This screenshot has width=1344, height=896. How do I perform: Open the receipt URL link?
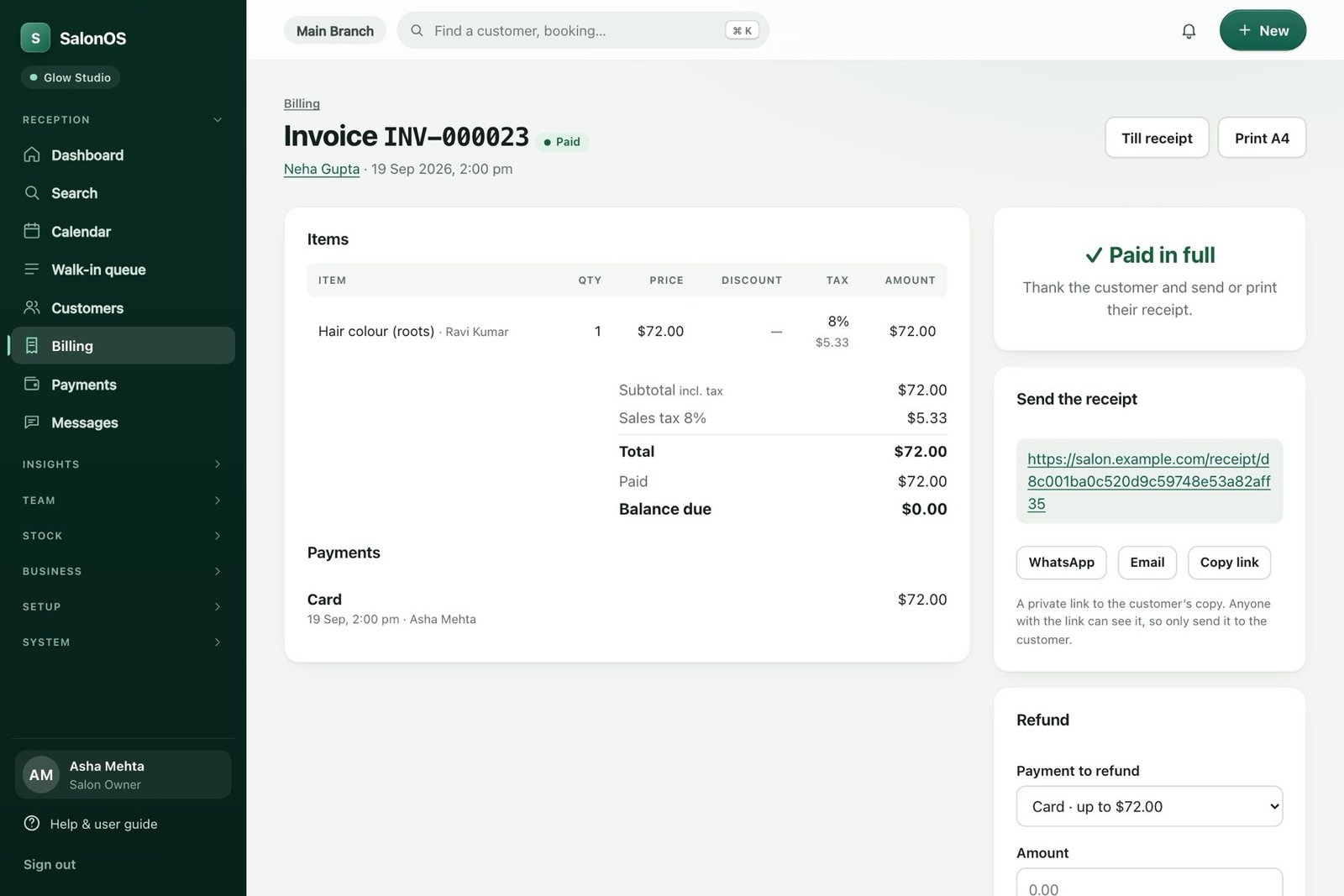pyautogui.click(x=1149, y=481)
